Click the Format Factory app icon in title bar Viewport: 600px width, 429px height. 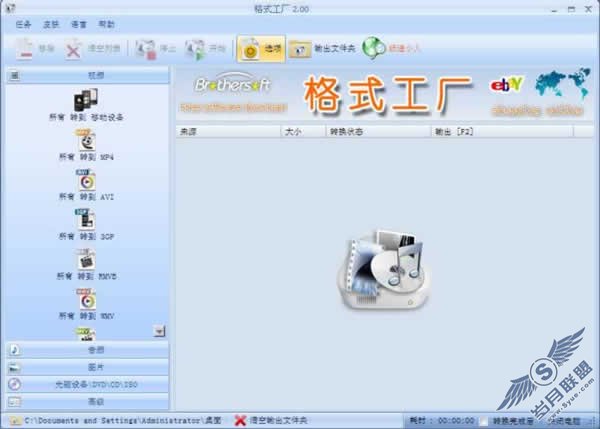10,8
